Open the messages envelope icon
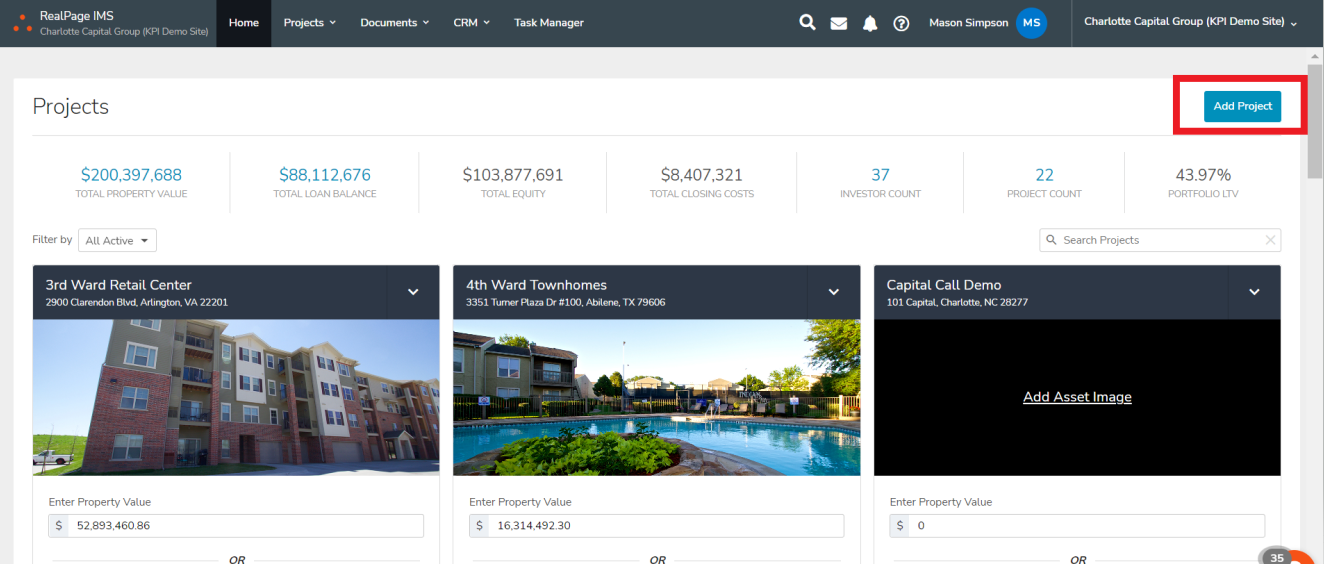1324x564 pixels. click(x=839, y=23)
